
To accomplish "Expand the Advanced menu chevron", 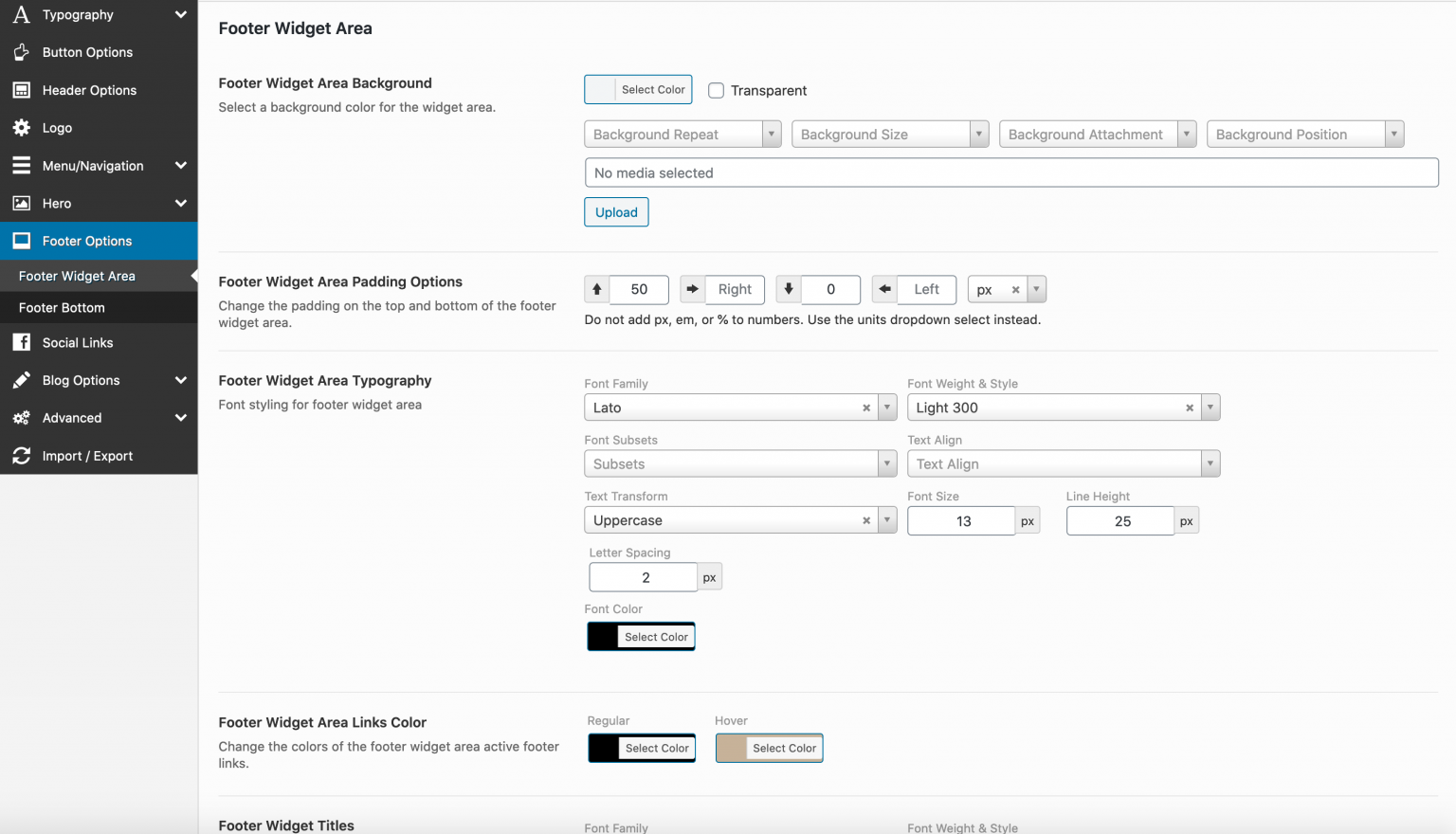I will click(181, 418).
